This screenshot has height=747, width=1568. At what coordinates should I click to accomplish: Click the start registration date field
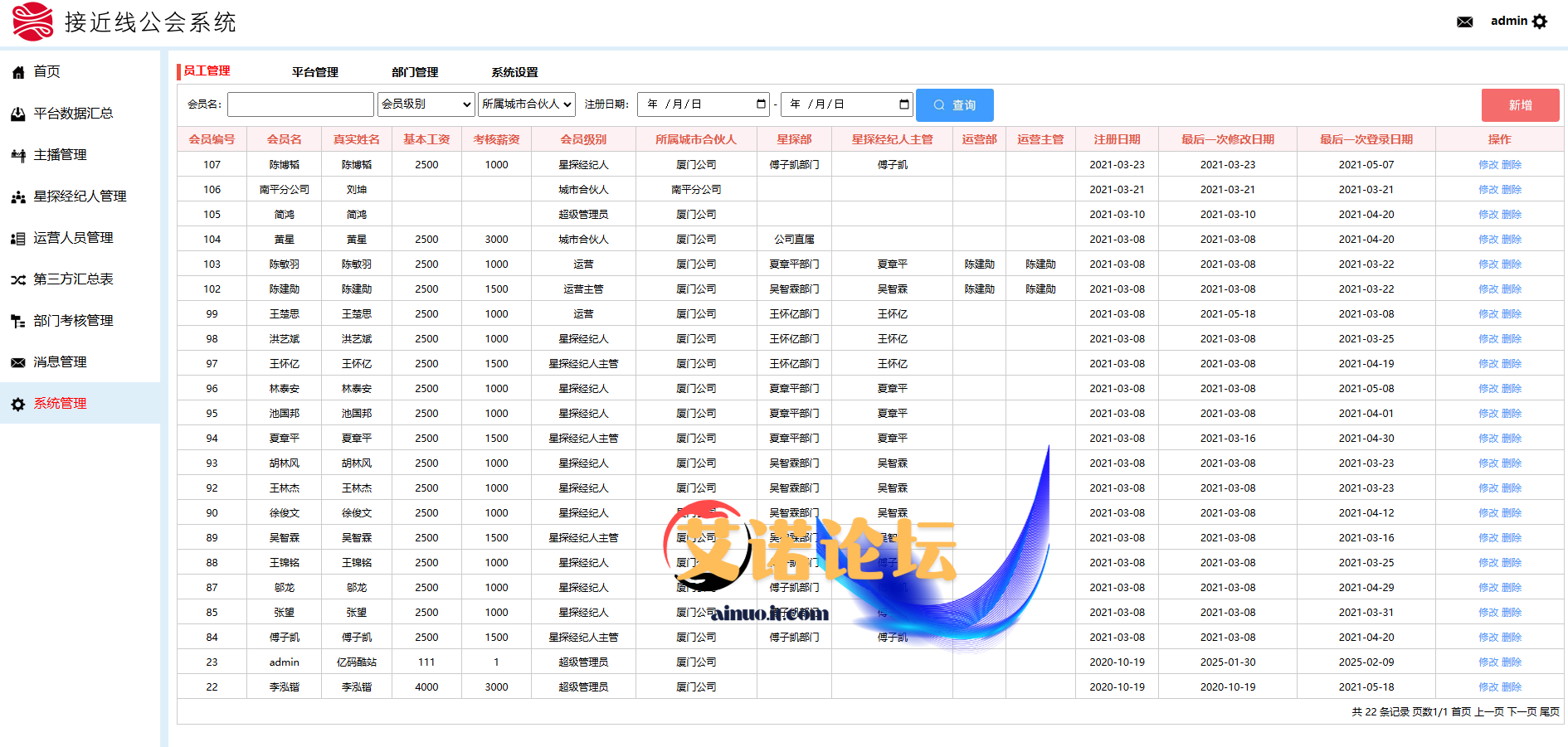[704, 104]
